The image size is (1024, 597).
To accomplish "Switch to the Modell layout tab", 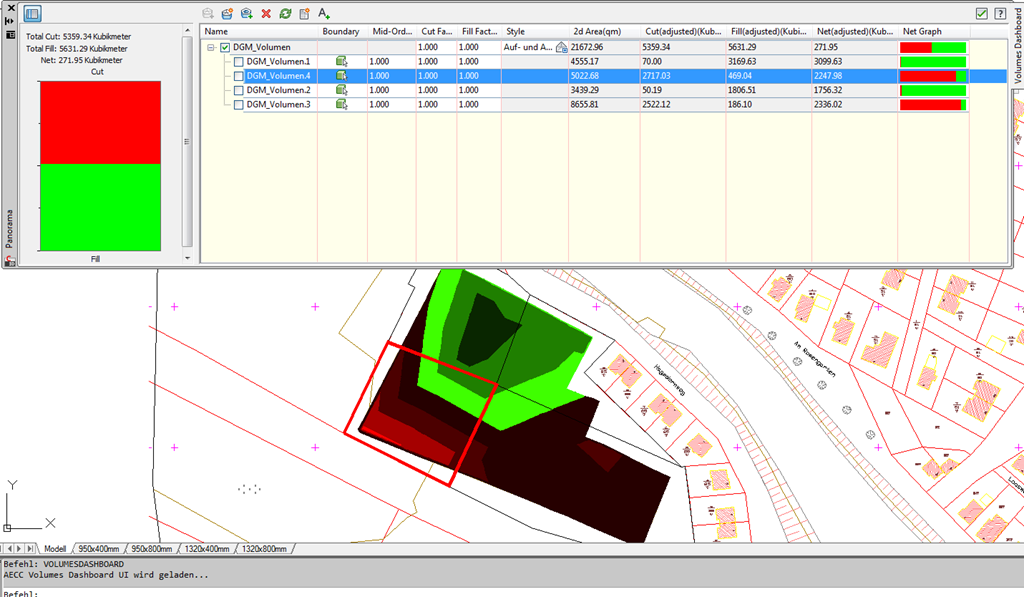I will click(55, 549).
